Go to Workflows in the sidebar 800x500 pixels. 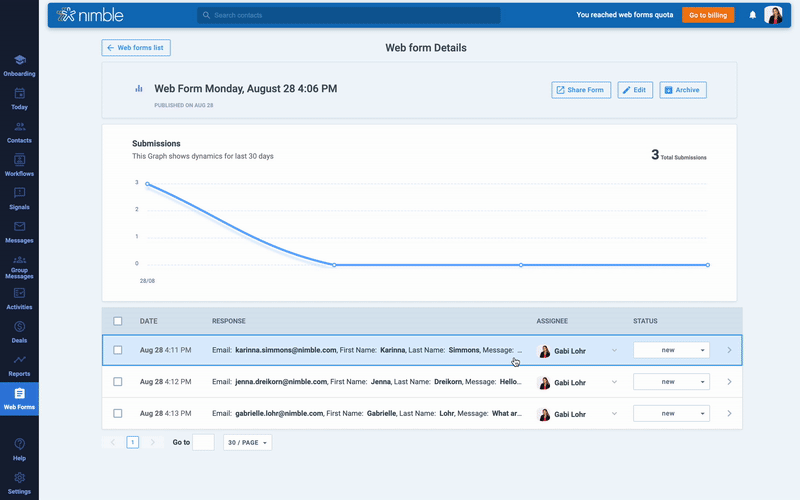point(19,164)
